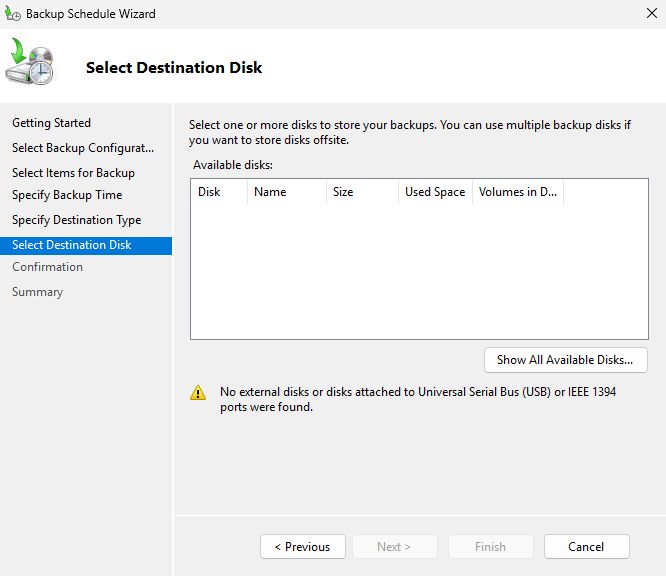Sort by the Used Space column
This screenshot has height=576, width=666.
(x=435, y=192)
